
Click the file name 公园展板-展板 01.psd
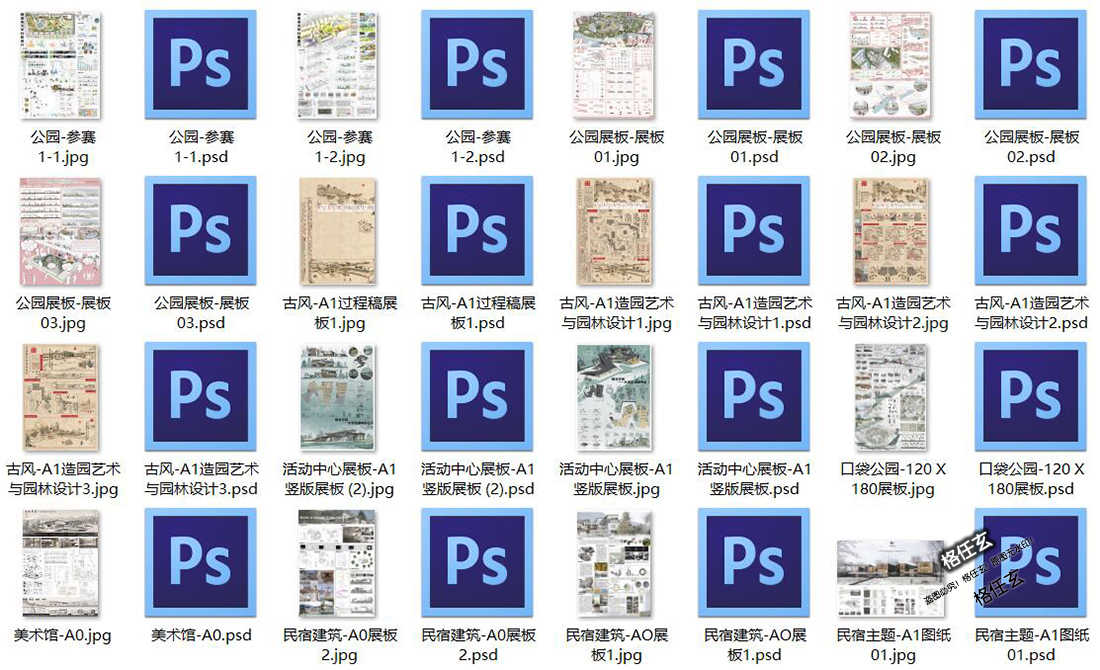[754, 147]
